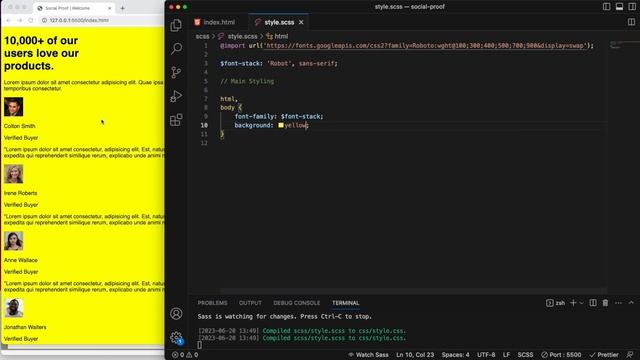
Task: Click the browser forward button
Action: (20, 20)
